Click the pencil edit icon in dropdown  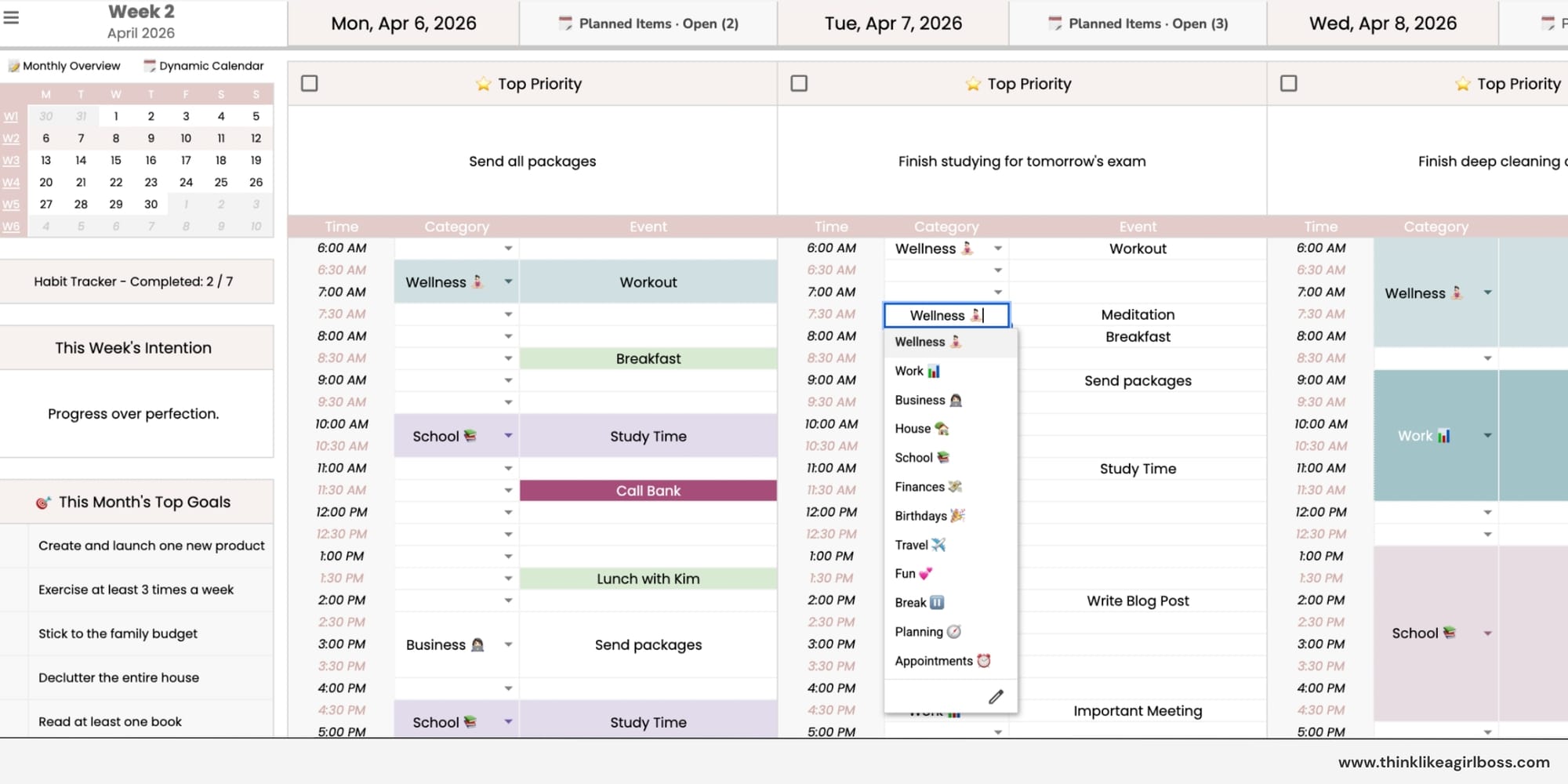tap(996, 697)
